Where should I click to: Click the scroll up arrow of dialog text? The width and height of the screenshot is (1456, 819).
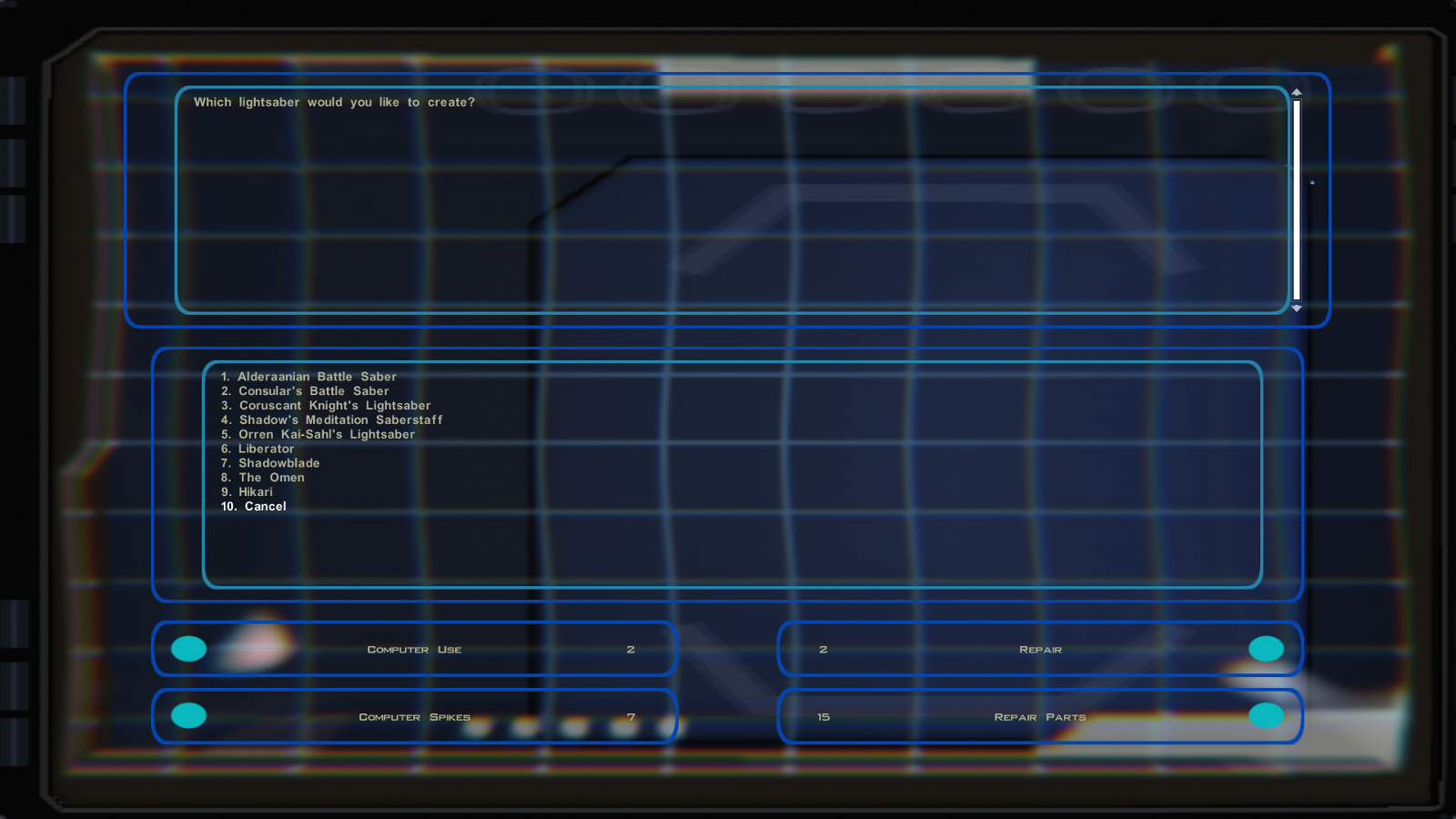tap(1297, 92)
